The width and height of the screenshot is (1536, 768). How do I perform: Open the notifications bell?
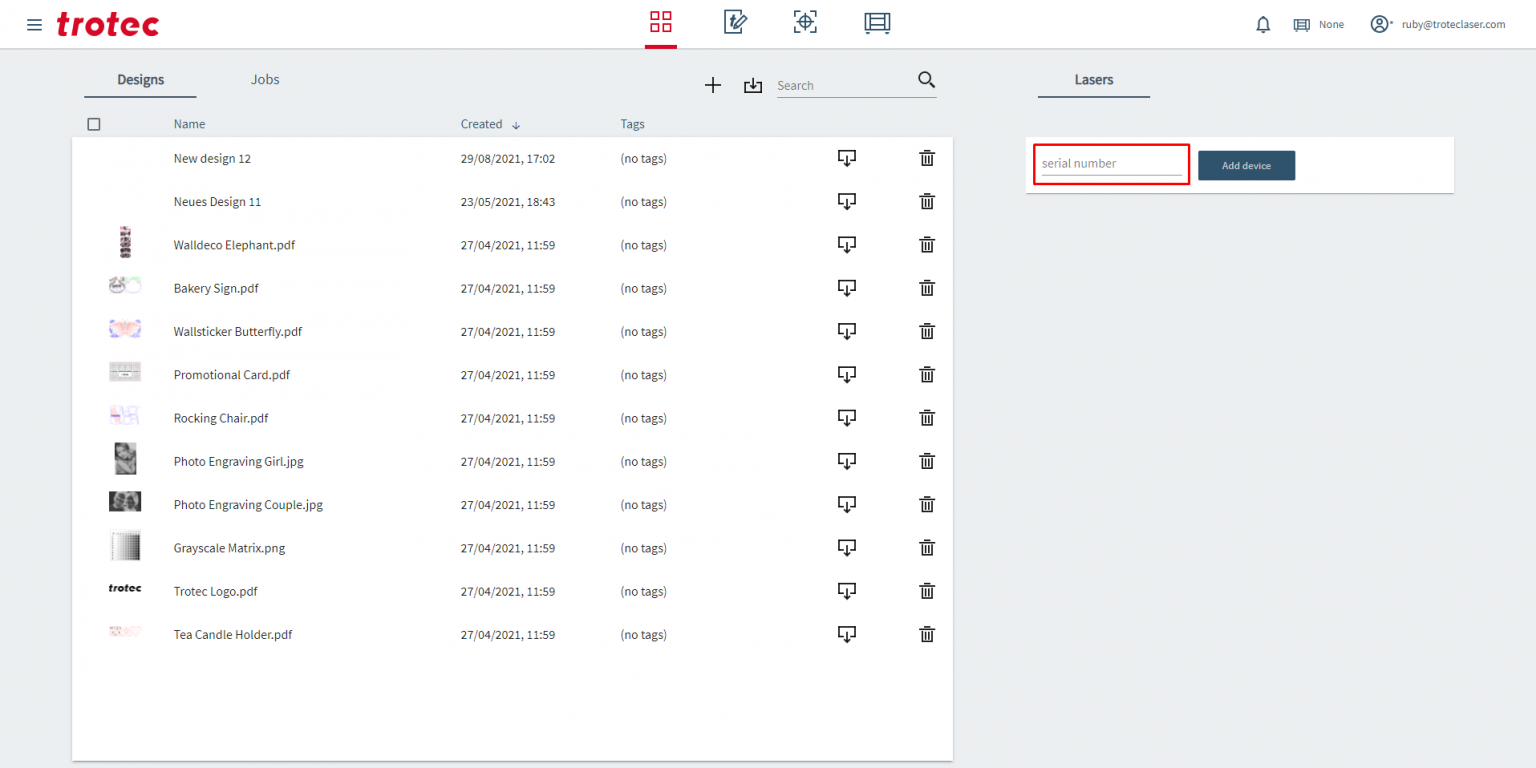tap(1263, 25)
